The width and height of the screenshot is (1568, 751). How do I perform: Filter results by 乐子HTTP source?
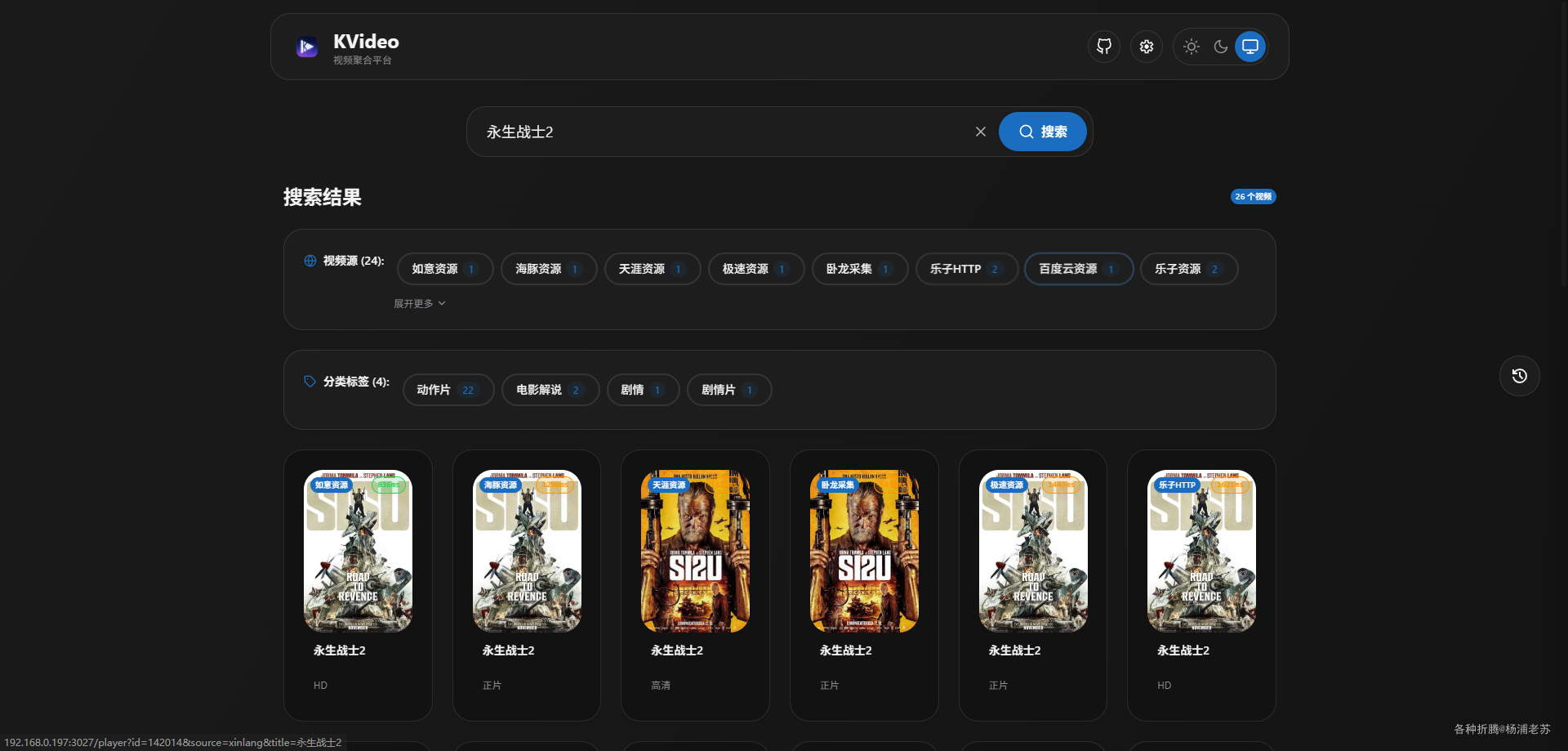[967, 269]
